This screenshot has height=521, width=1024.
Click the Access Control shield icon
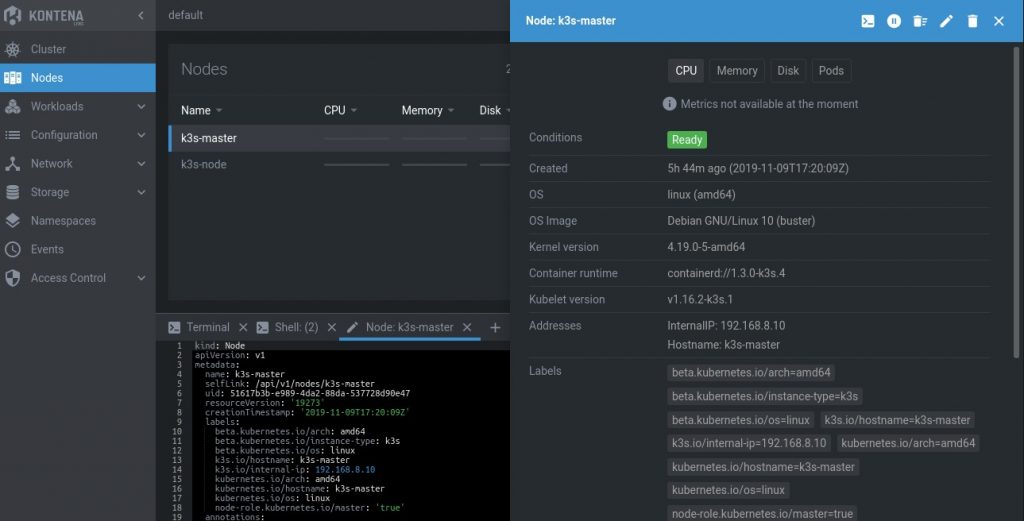pyautogui.click(x=12, y=278)
